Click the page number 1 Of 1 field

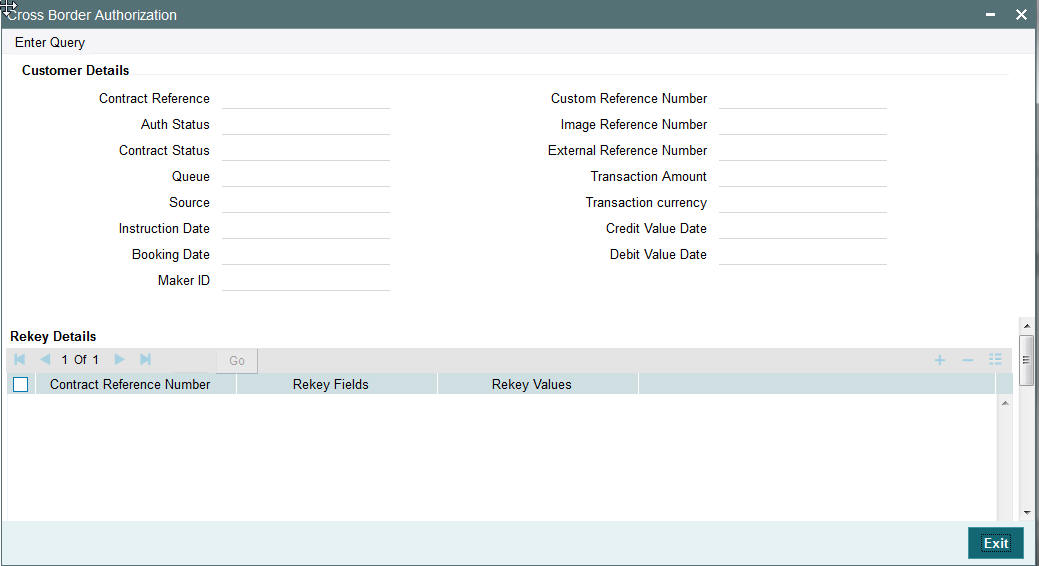pyautogui.click(x=80, y=360)
